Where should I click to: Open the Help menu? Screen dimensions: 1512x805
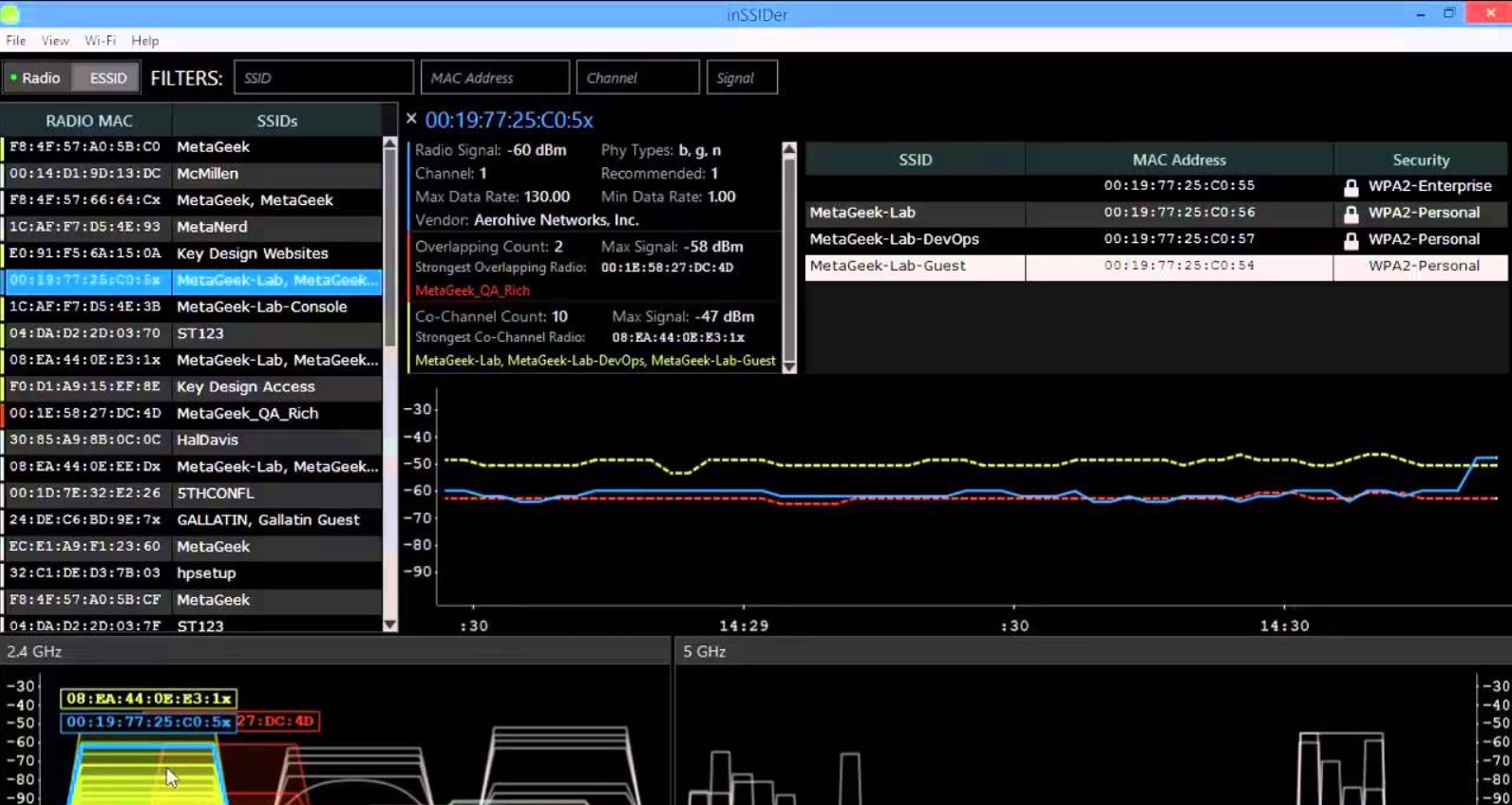145,41
